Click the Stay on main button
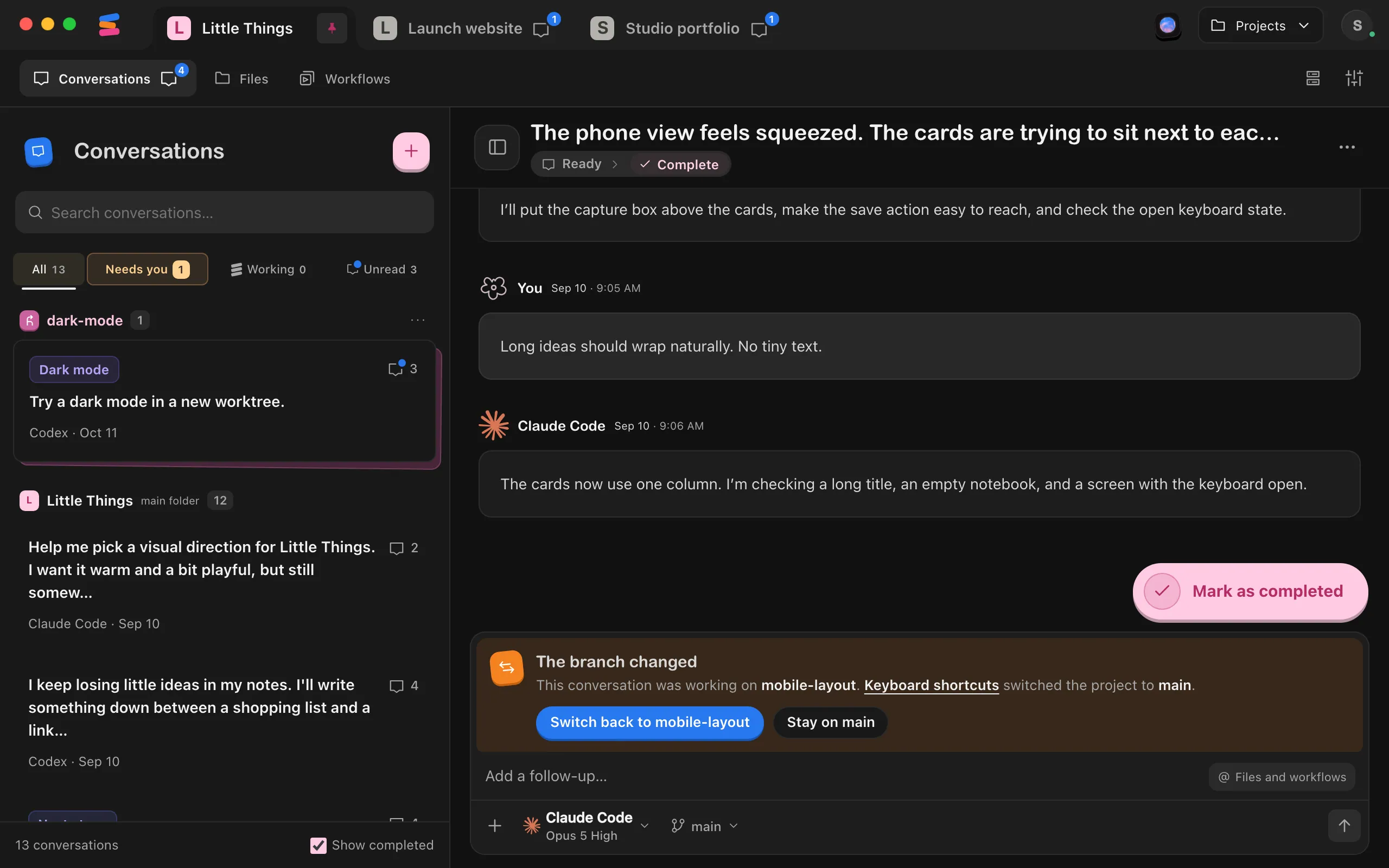Image resolution: width=1389 pixels, height=868 pixels. [831, 722]
